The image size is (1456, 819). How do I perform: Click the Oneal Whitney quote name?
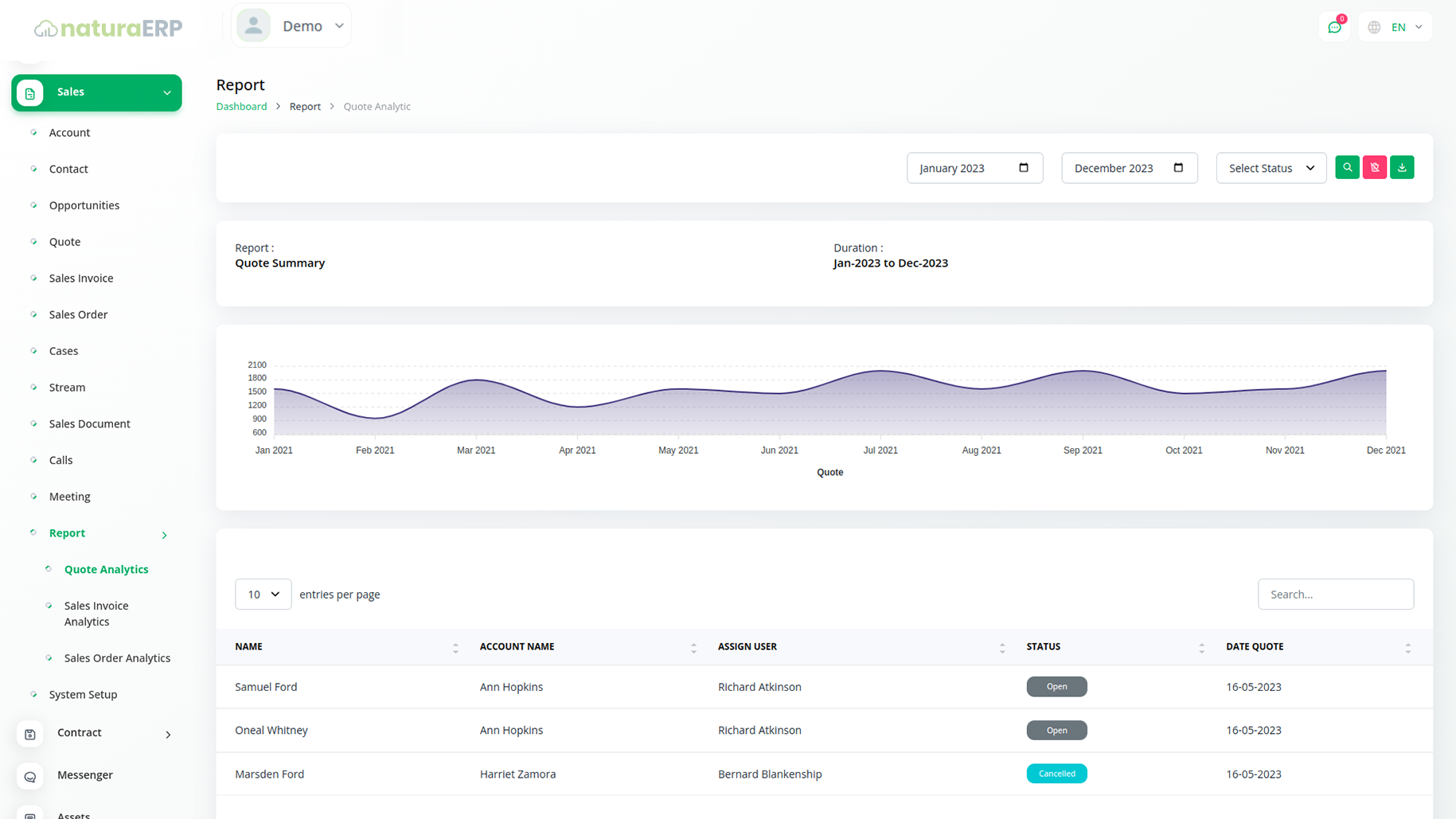[271, 730]
